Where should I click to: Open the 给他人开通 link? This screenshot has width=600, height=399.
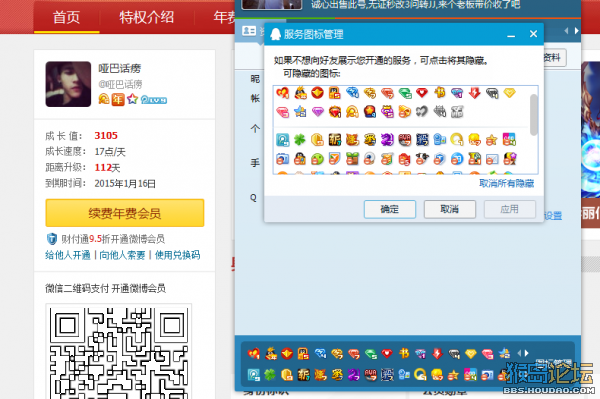coord(68,255)
